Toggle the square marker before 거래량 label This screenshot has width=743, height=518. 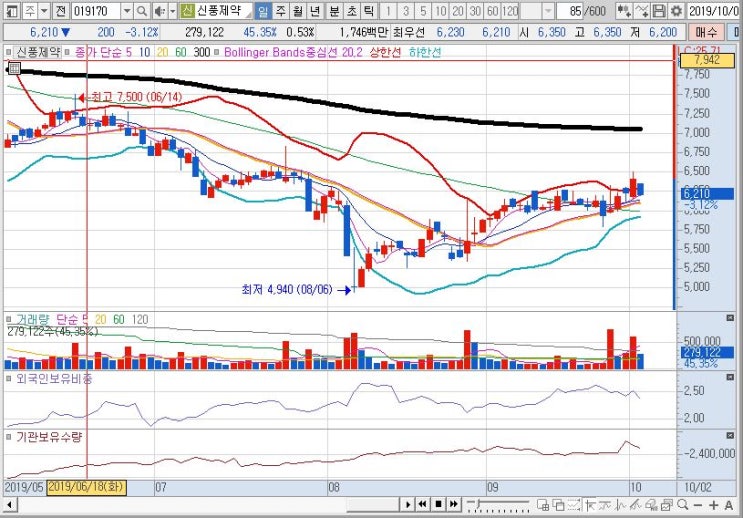point(9,319)
